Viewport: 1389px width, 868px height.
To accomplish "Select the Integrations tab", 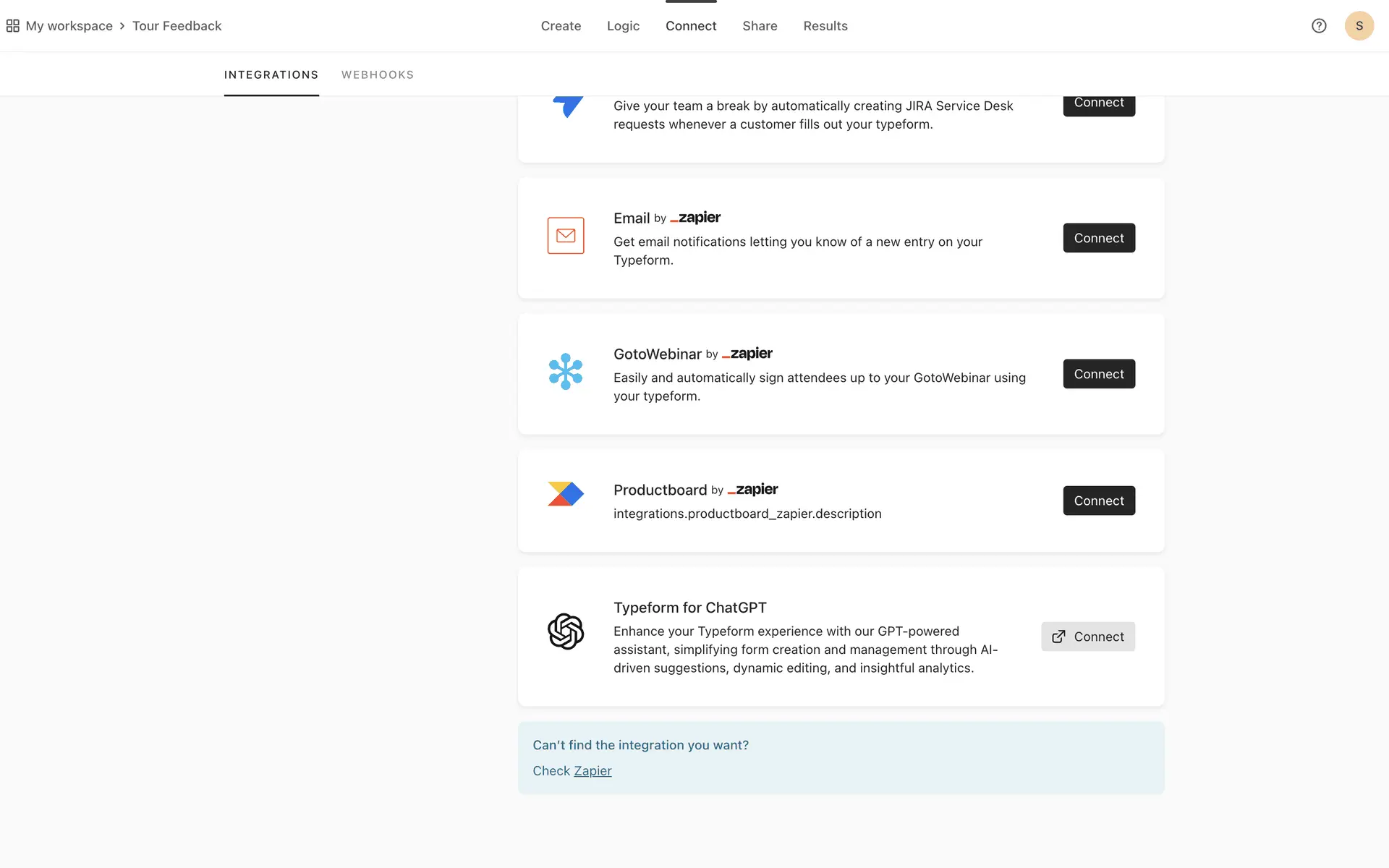I will click(x=271, y=75).
